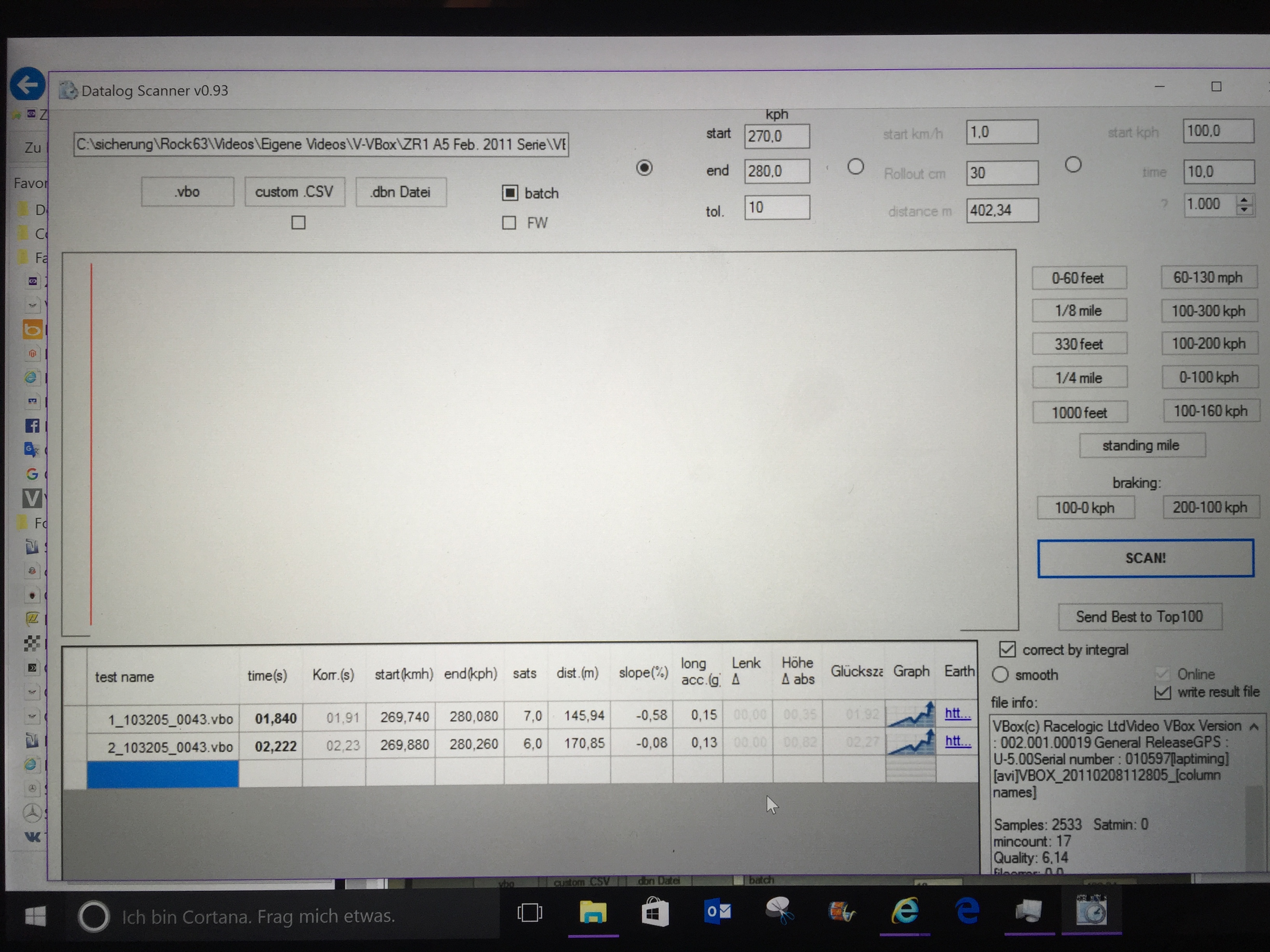Viewport: 1270px width, 952px height.
Task: Open Task View on the taskbar
Action: (529, 912)
